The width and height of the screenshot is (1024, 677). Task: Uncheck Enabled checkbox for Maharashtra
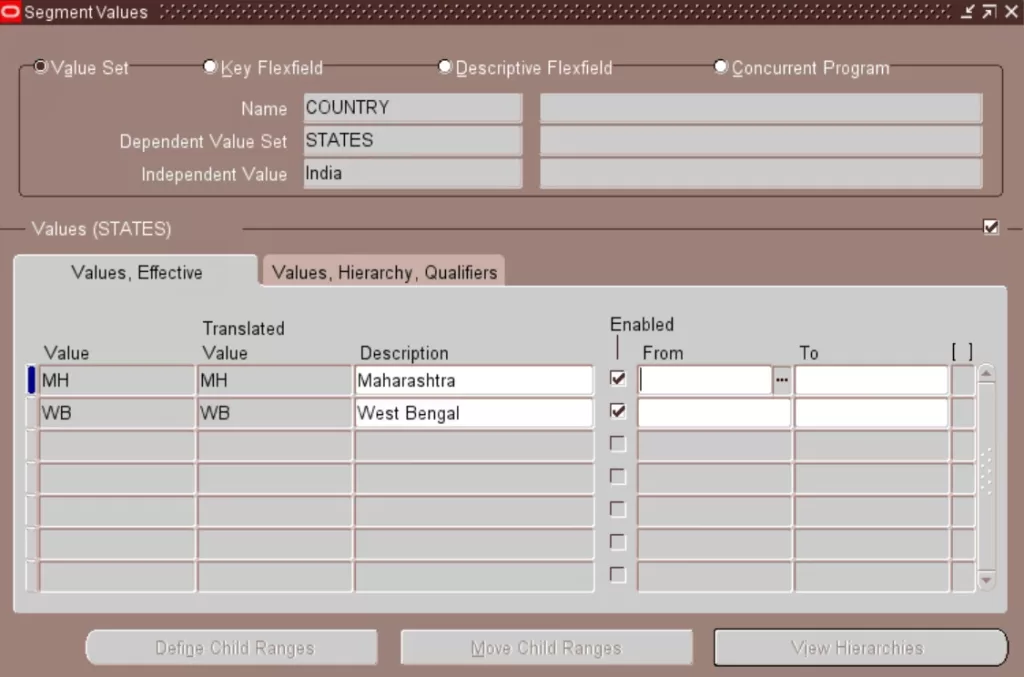coord(618,379)
